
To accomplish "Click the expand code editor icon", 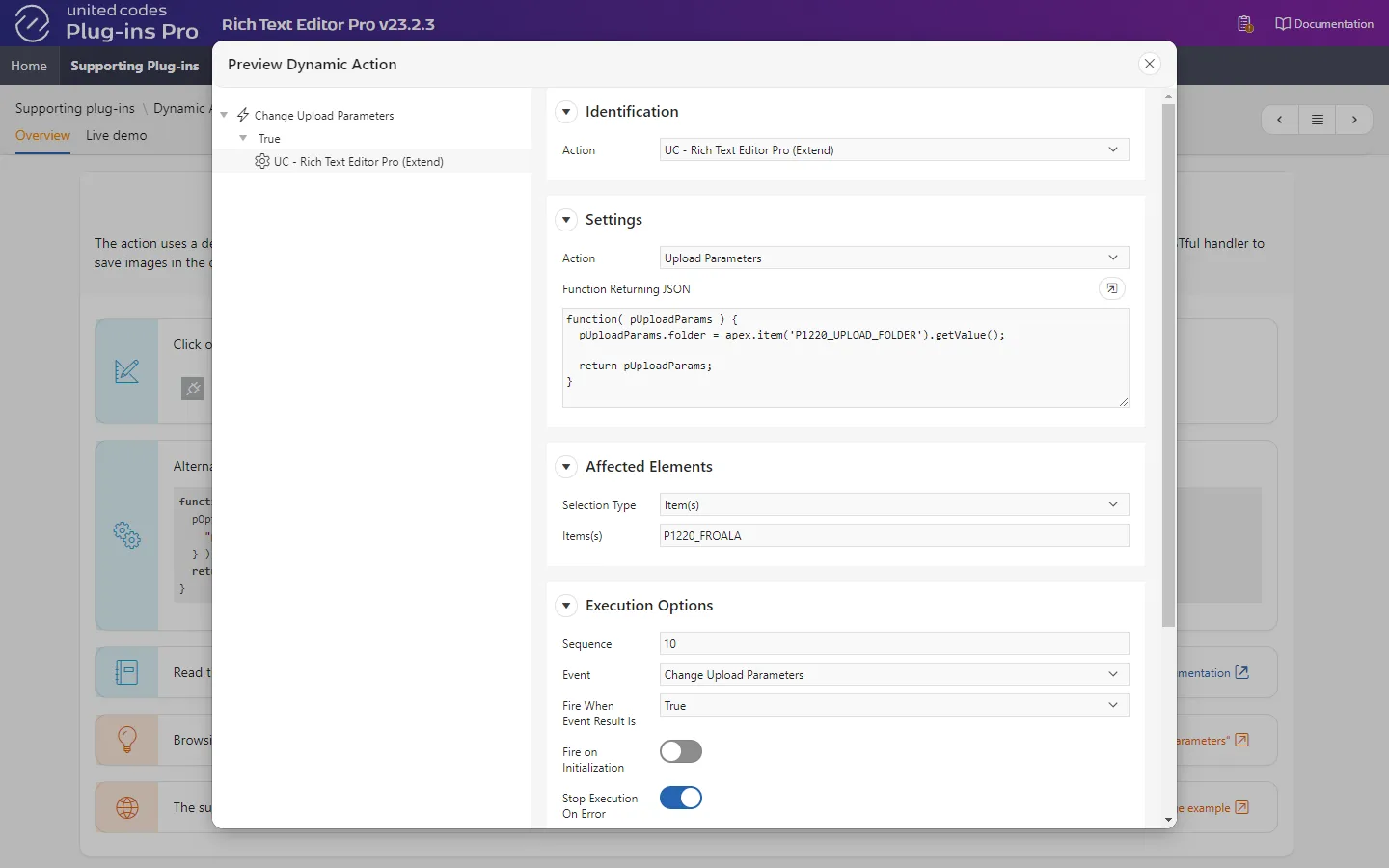I will (x=1111, y=288).
